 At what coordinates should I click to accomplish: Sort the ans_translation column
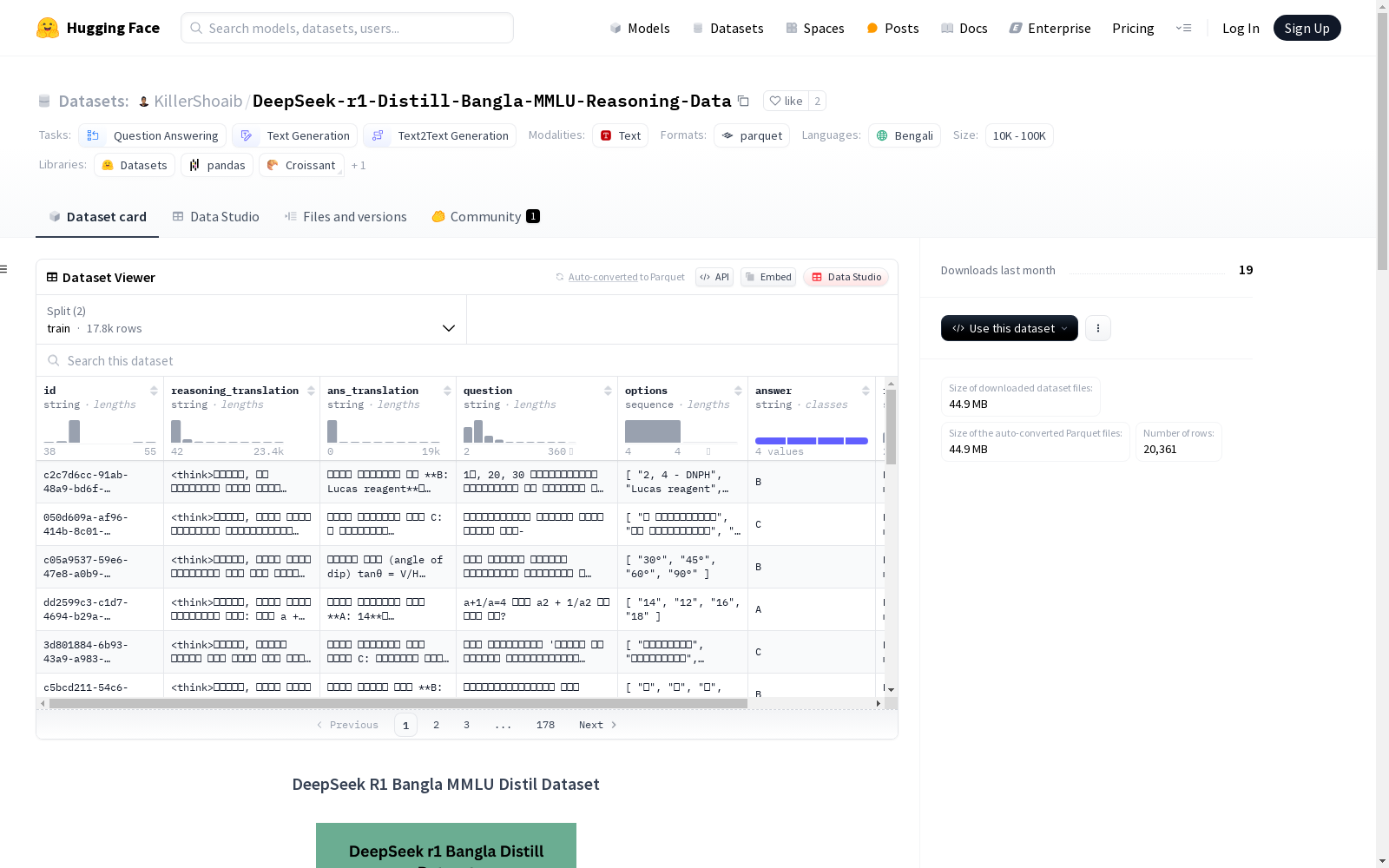447,391
